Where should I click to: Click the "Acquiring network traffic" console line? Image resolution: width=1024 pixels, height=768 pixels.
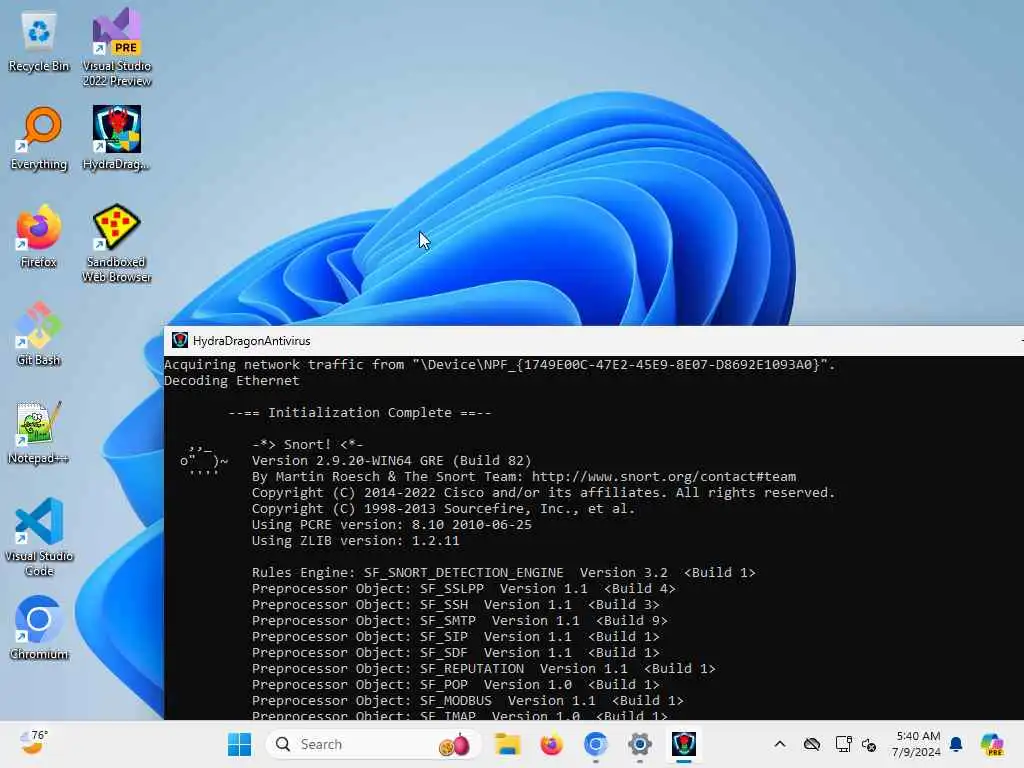point(500,364)
